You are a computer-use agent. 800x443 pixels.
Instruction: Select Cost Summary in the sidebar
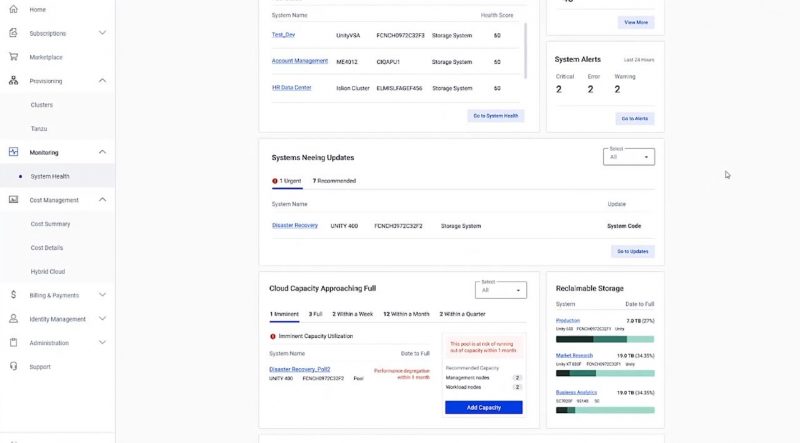pyautogui.click(x=50, y=224)
